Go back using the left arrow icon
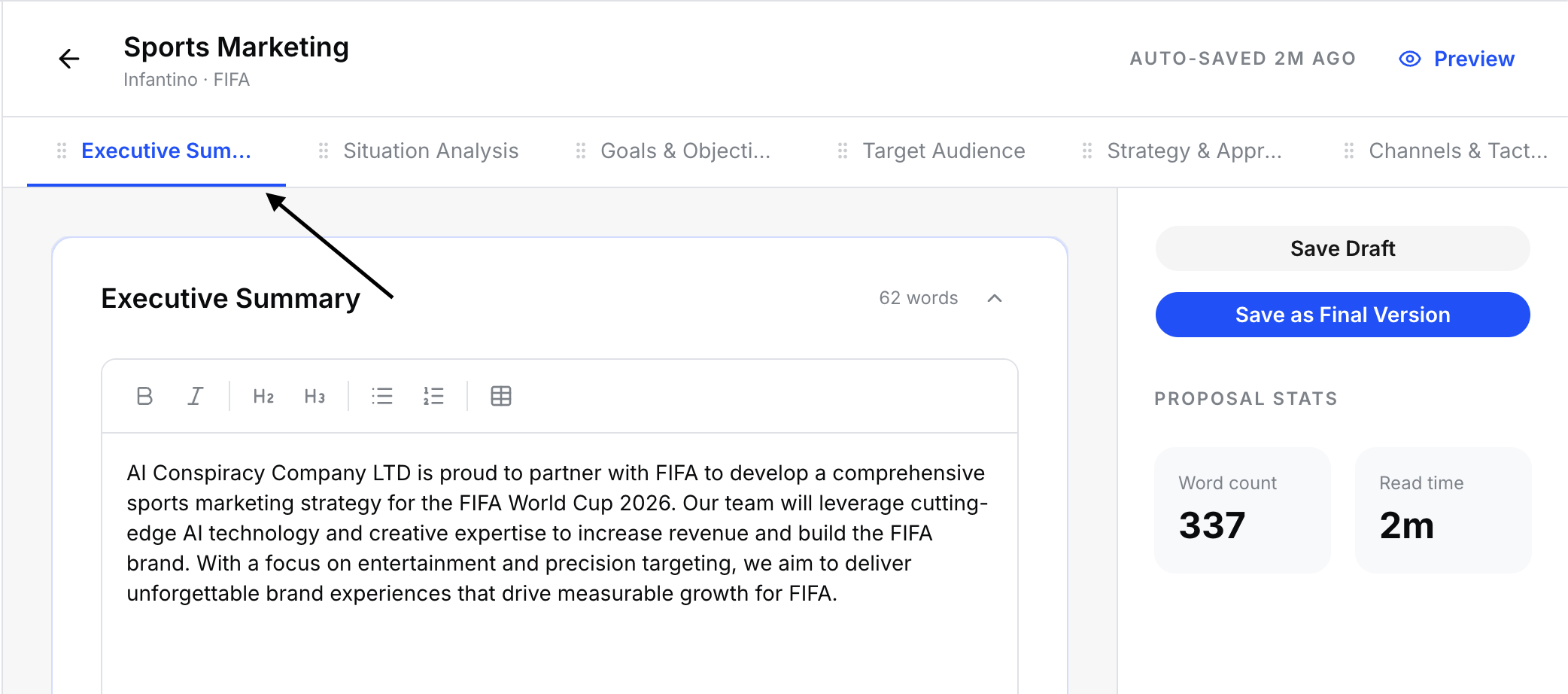The height and width of the screenshot is (694, 1568). [x=69, y=59]
